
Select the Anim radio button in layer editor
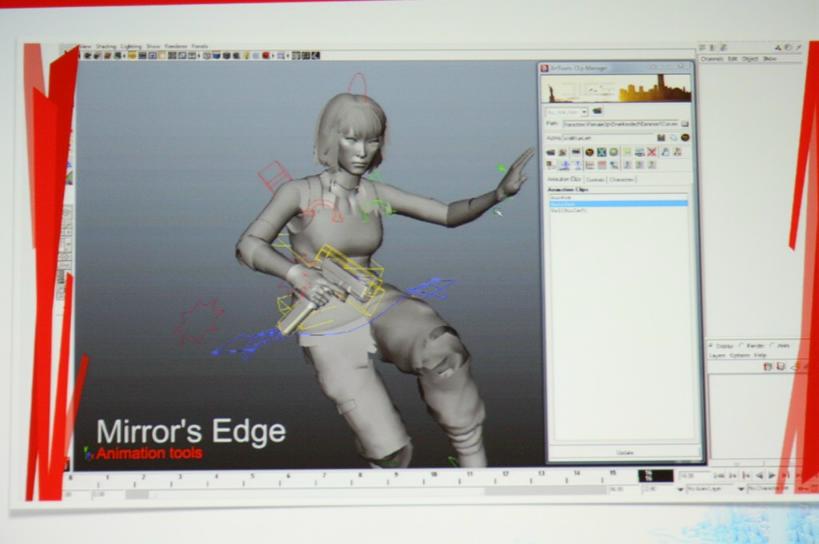coord(772,346)
